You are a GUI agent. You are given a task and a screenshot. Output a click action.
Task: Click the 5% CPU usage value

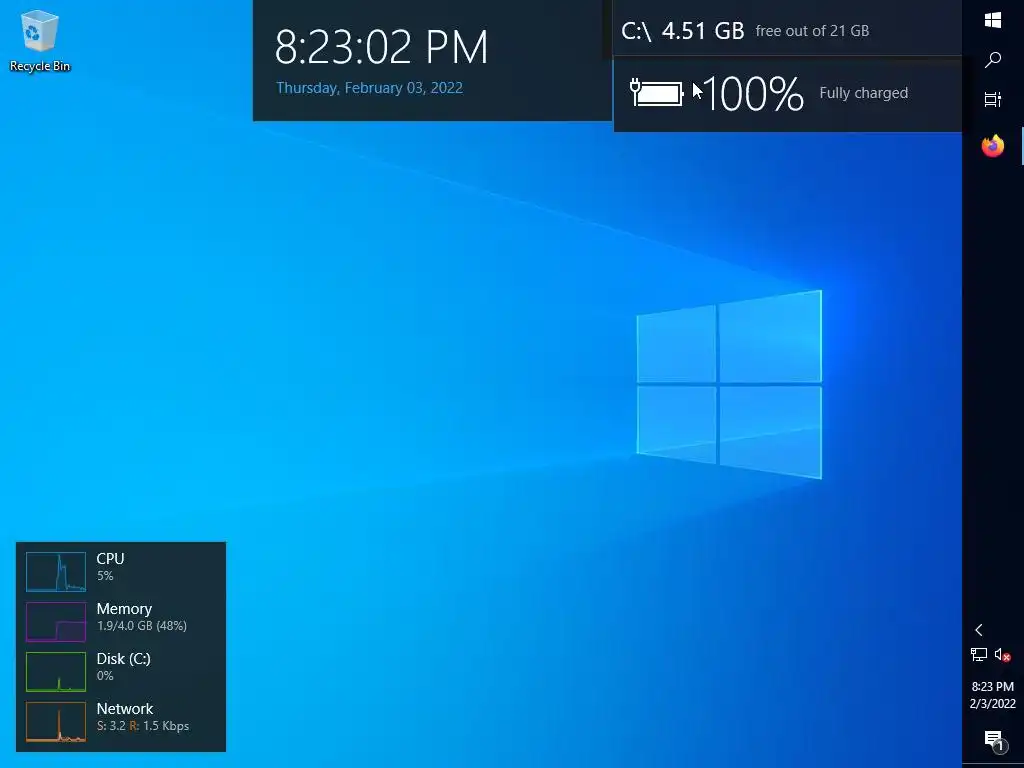pos(105,576)
